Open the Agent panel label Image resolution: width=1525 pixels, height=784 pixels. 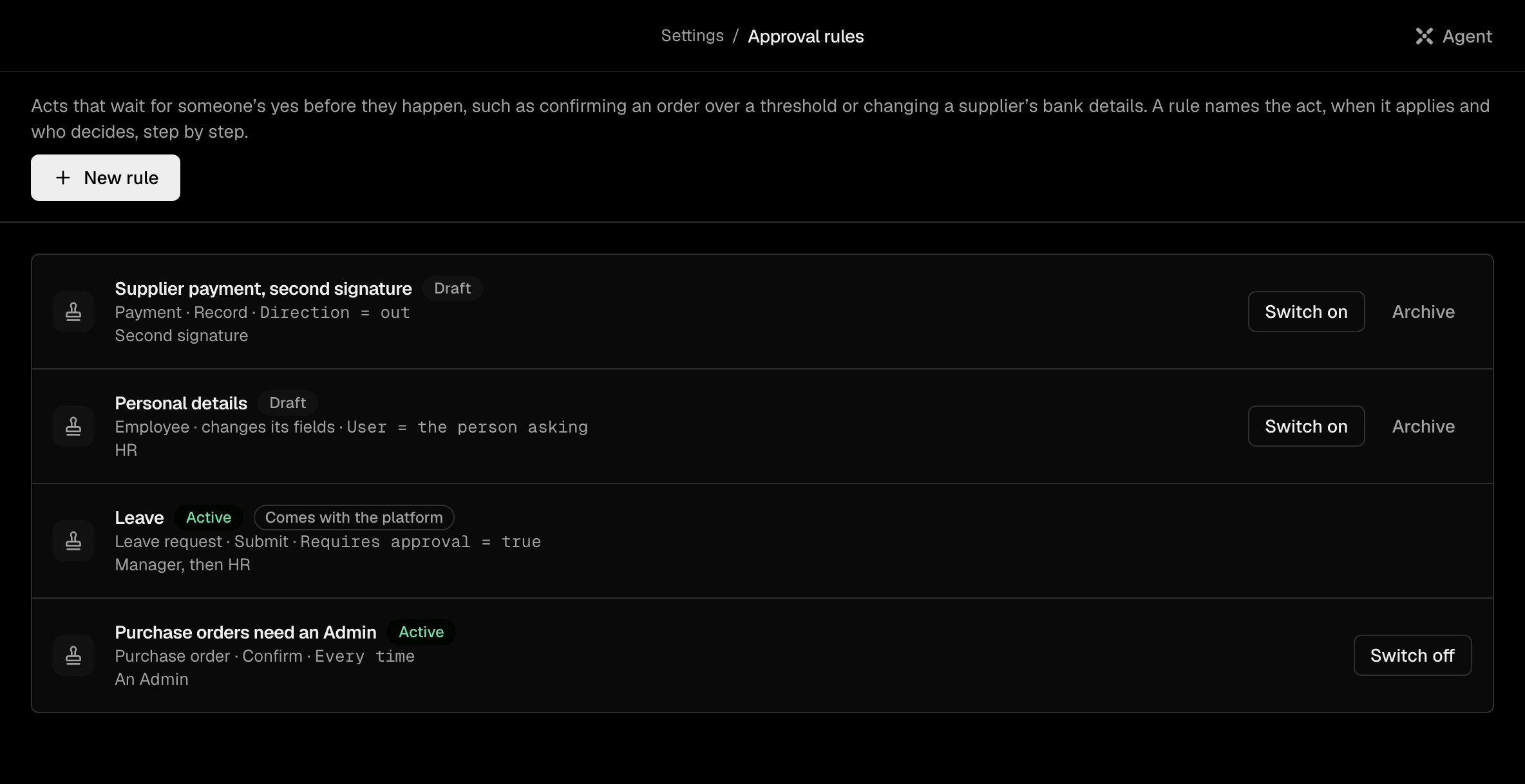(x=1467, y=37)
